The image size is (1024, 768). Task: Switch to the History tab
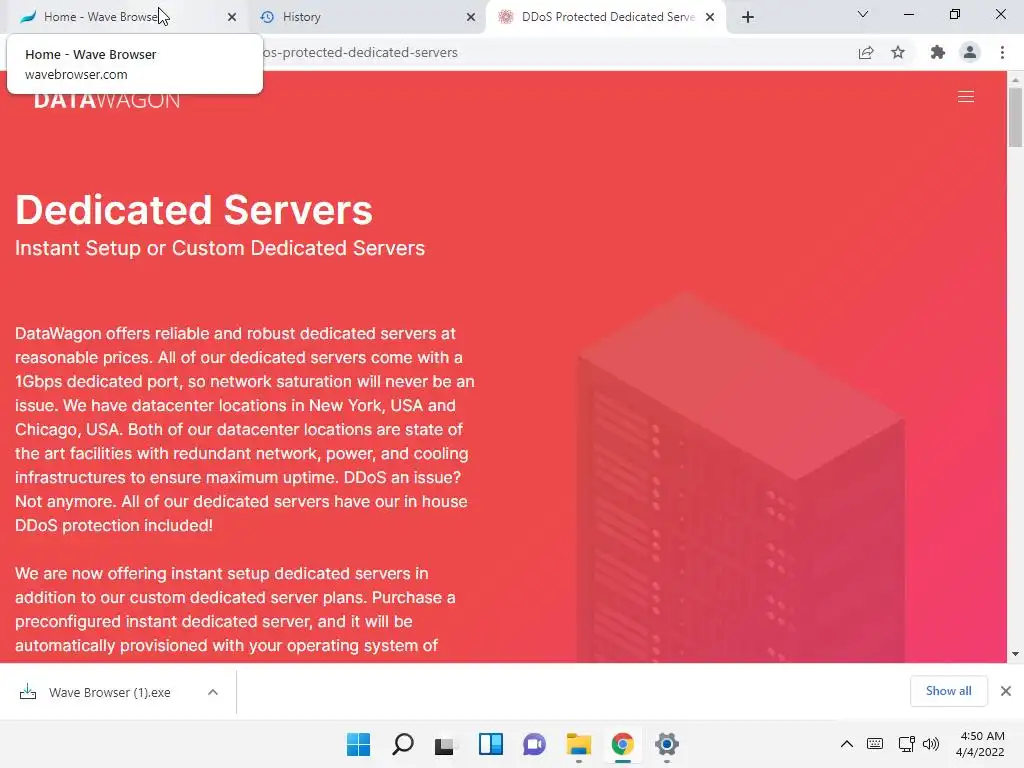pos(366,17)
